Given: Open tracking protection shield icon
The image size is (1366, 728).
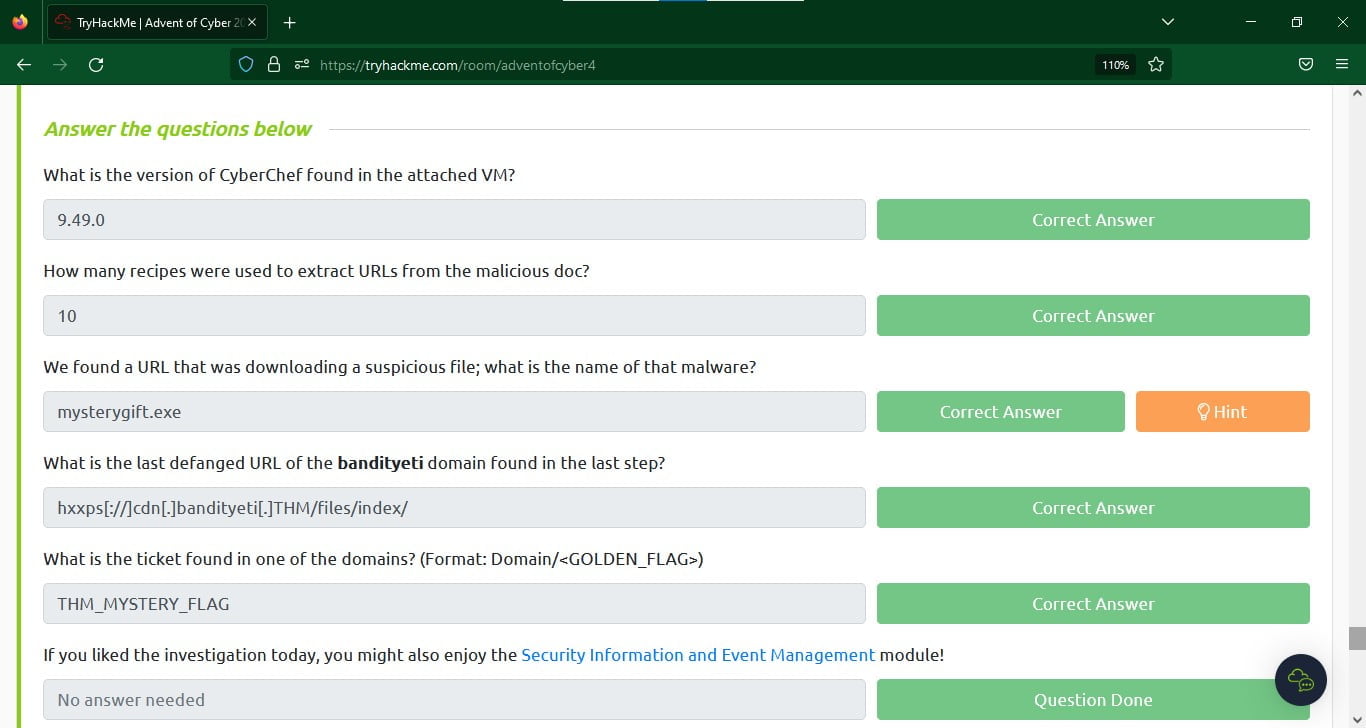Looking at the screenshot, I should click(246, 64).
